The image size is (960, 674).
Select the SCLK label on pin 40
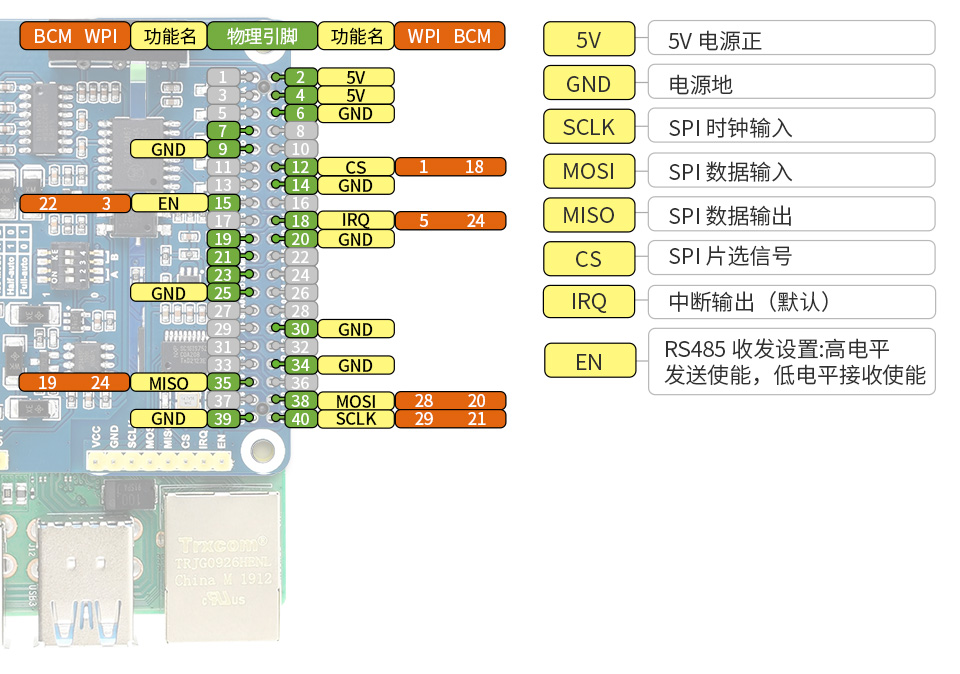pos(355,419)
